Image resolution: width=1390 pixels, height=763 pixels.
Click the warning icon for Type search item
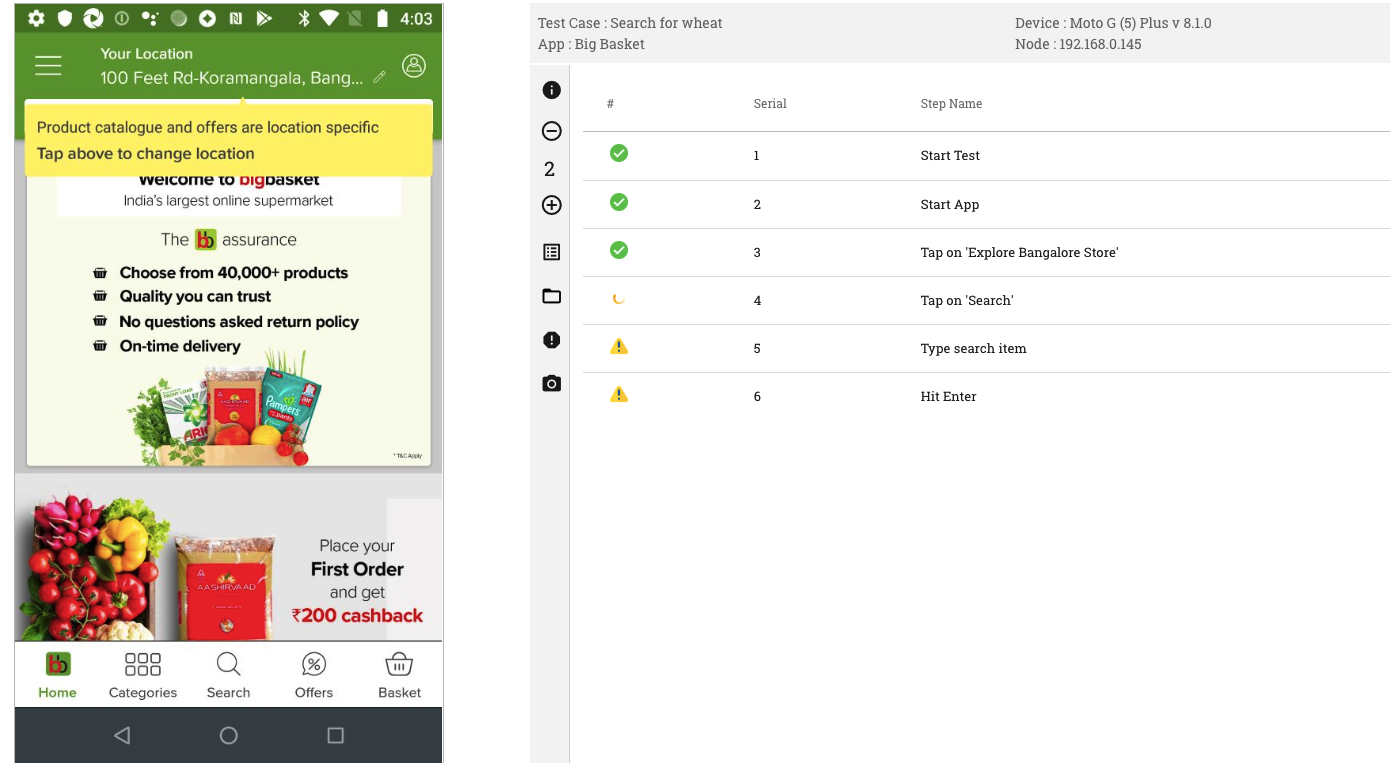[x=619, y=346]
